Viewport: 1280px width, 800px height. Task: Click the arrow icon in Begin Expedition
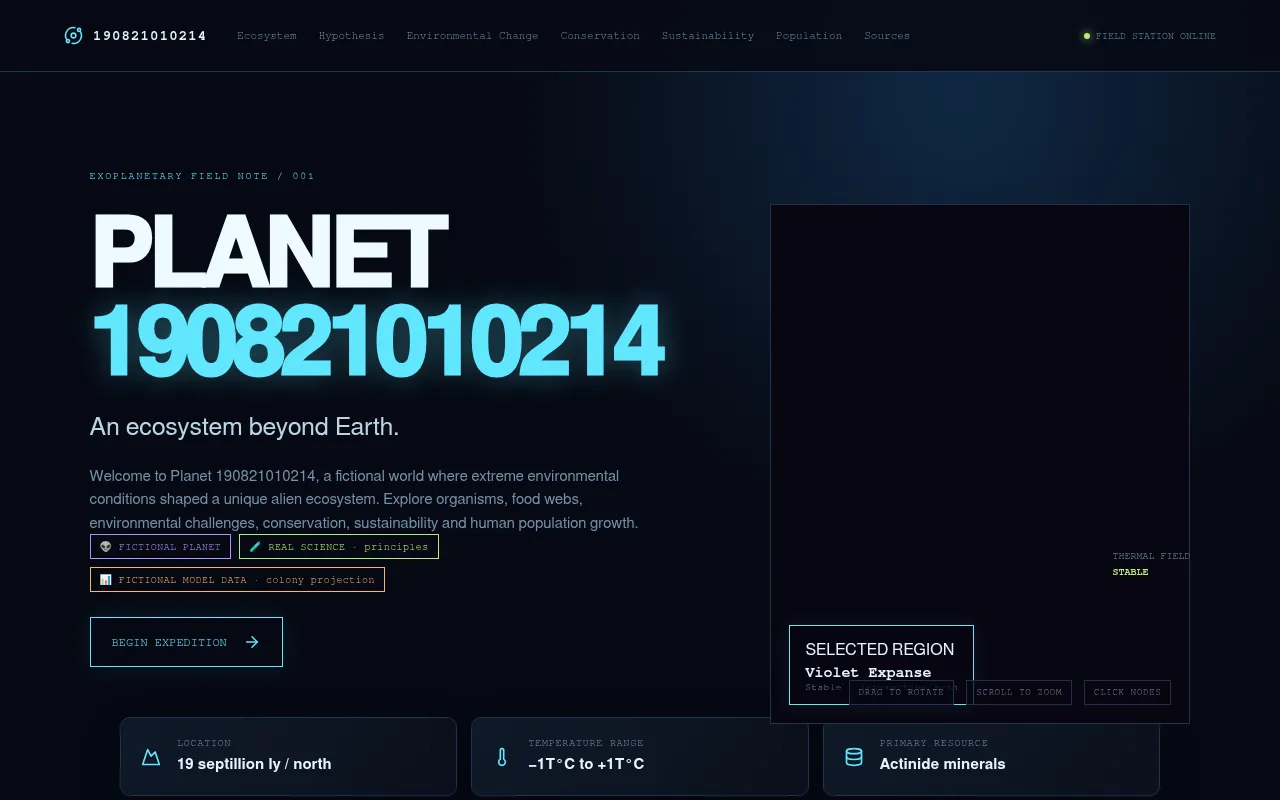coord(252,642)
